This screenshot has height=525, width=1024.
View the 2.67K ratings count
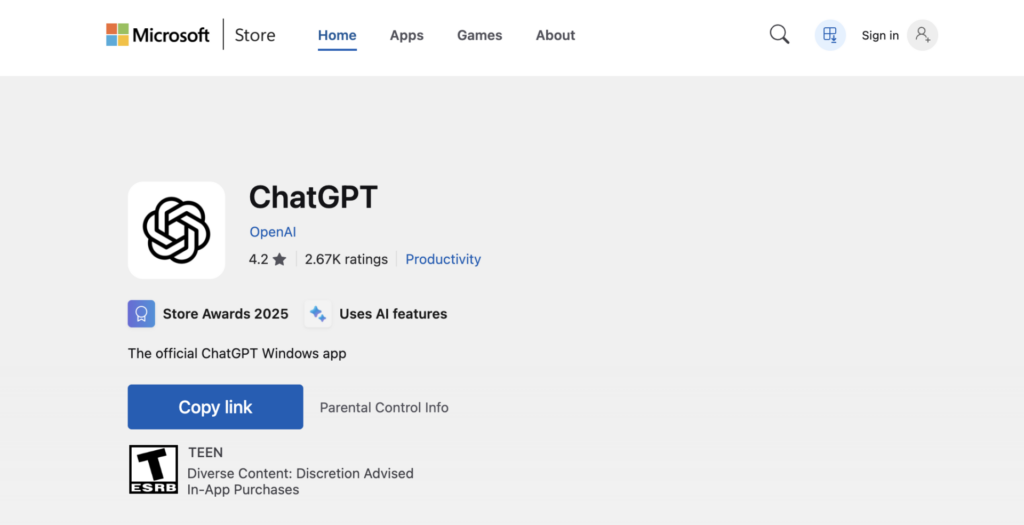346,259
